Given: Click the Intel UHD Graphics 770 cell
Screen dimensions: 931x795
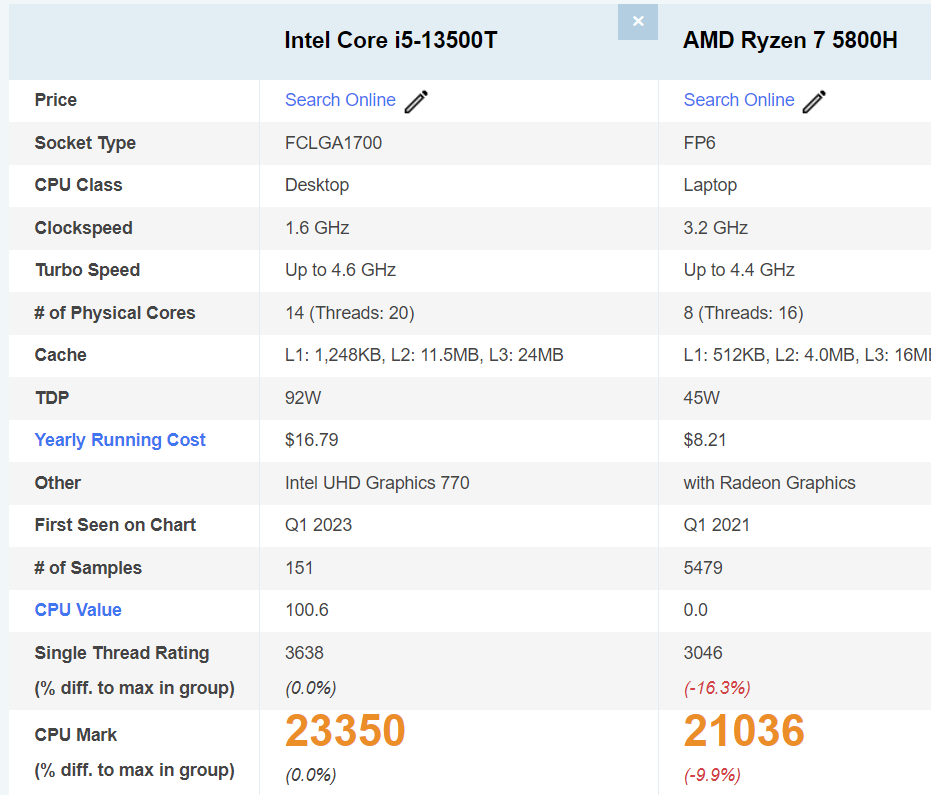Looking at the screenshot, I should pos(377,483).
